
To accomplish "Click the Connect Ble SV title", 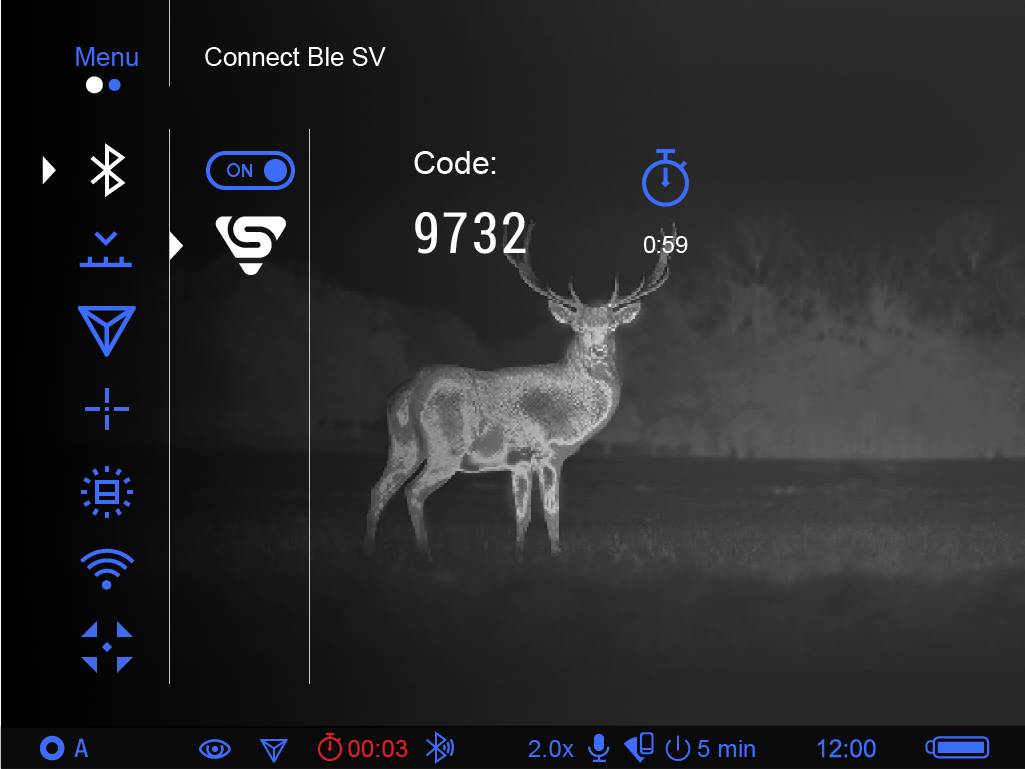I will coord(294,57).
